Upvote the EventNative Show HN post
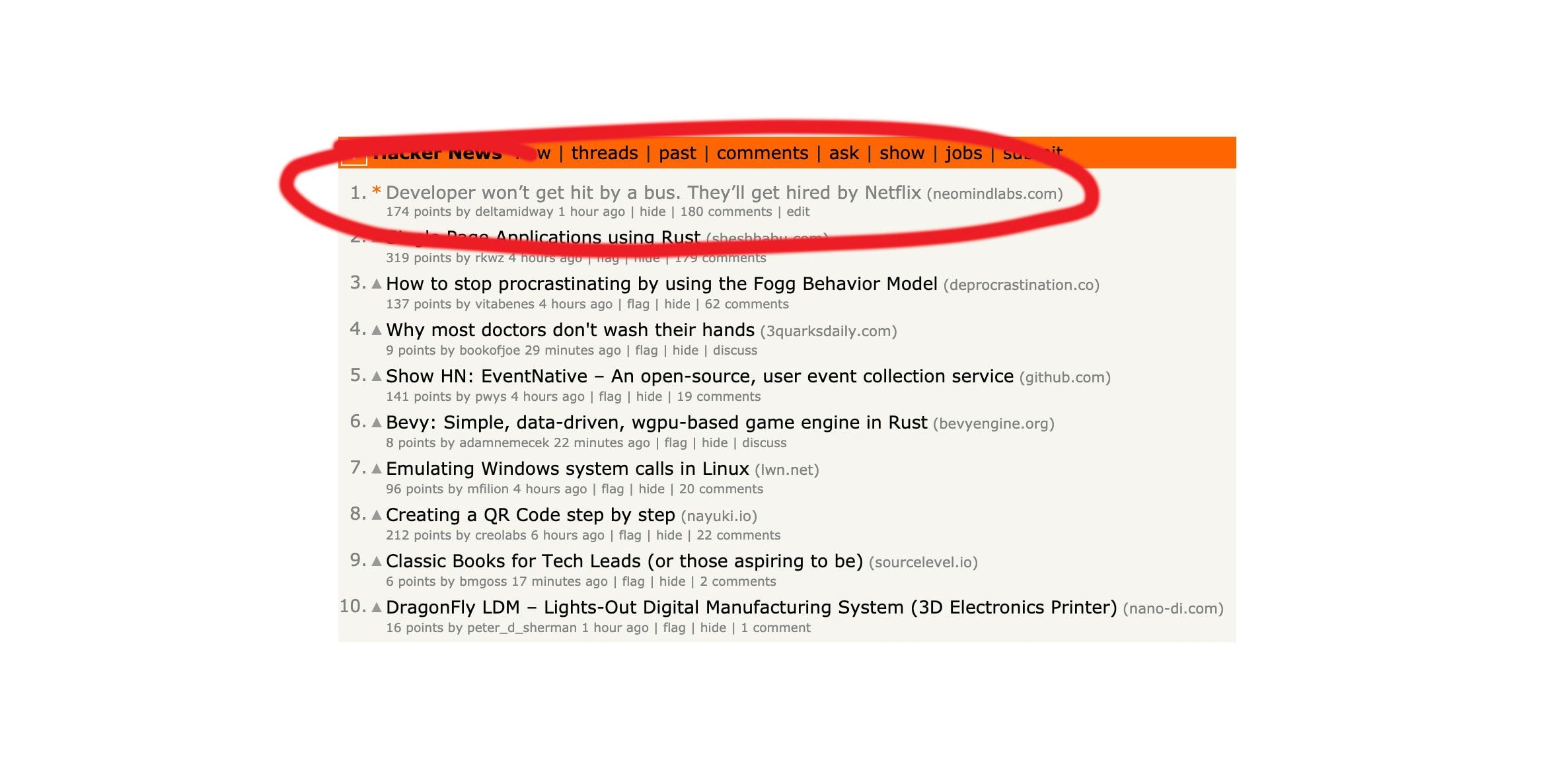This screenshot has height=774, width=1568. 377,376
